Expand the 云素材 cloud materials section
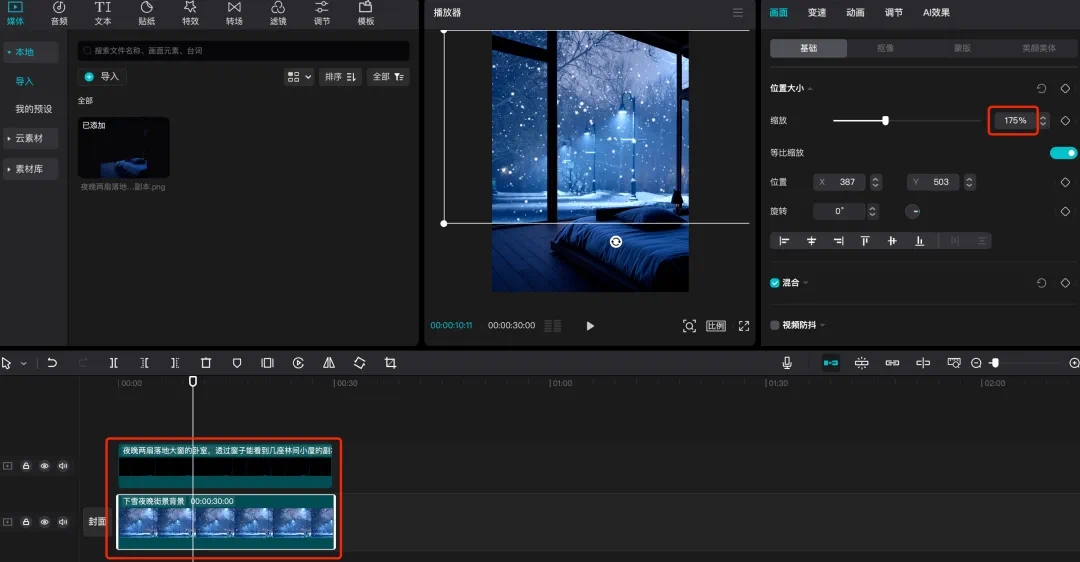The image size is (1080, 562). click(x=30, y=138)
